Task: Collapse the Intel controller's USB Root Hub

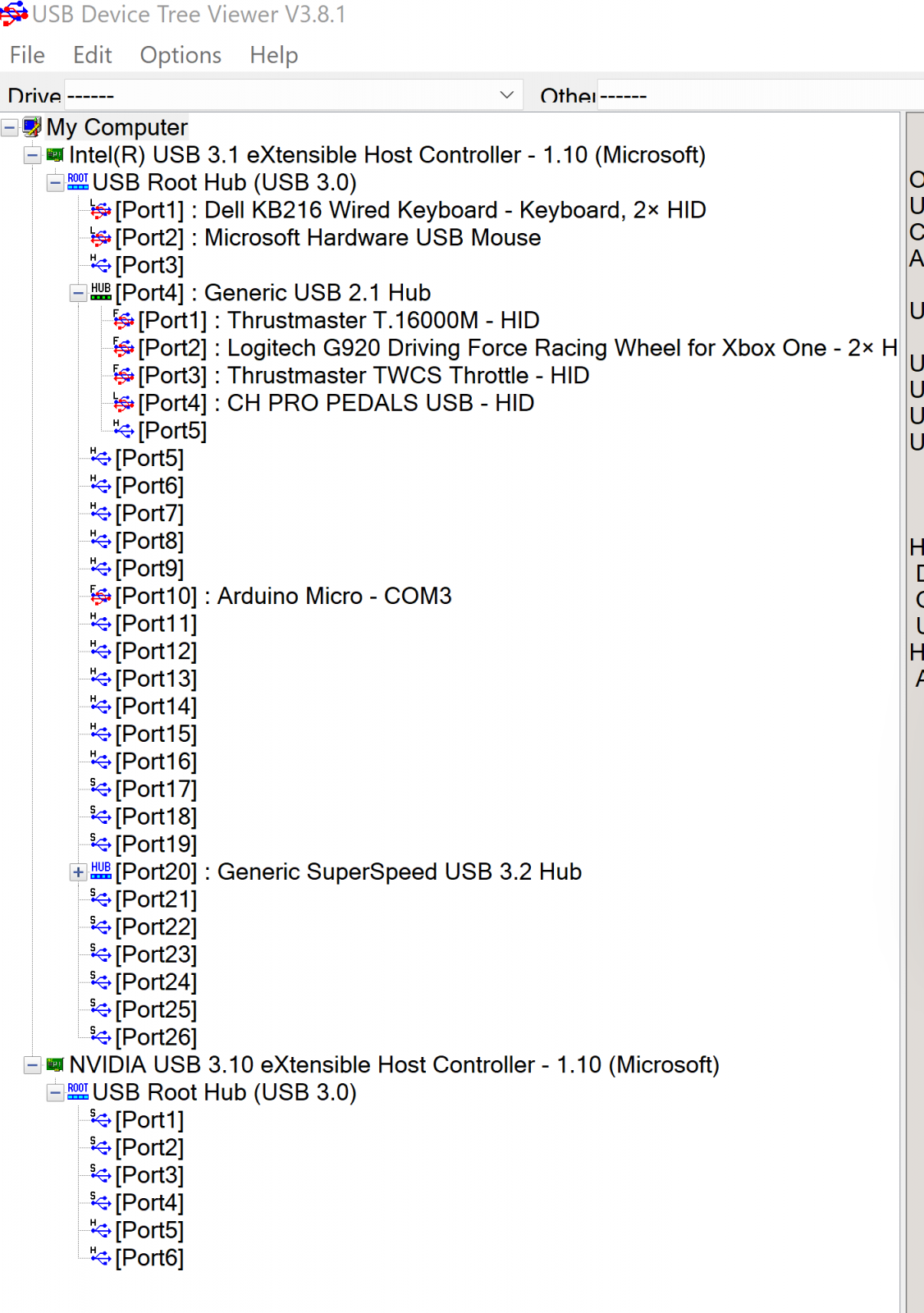Action: click(x=55, y=183)
